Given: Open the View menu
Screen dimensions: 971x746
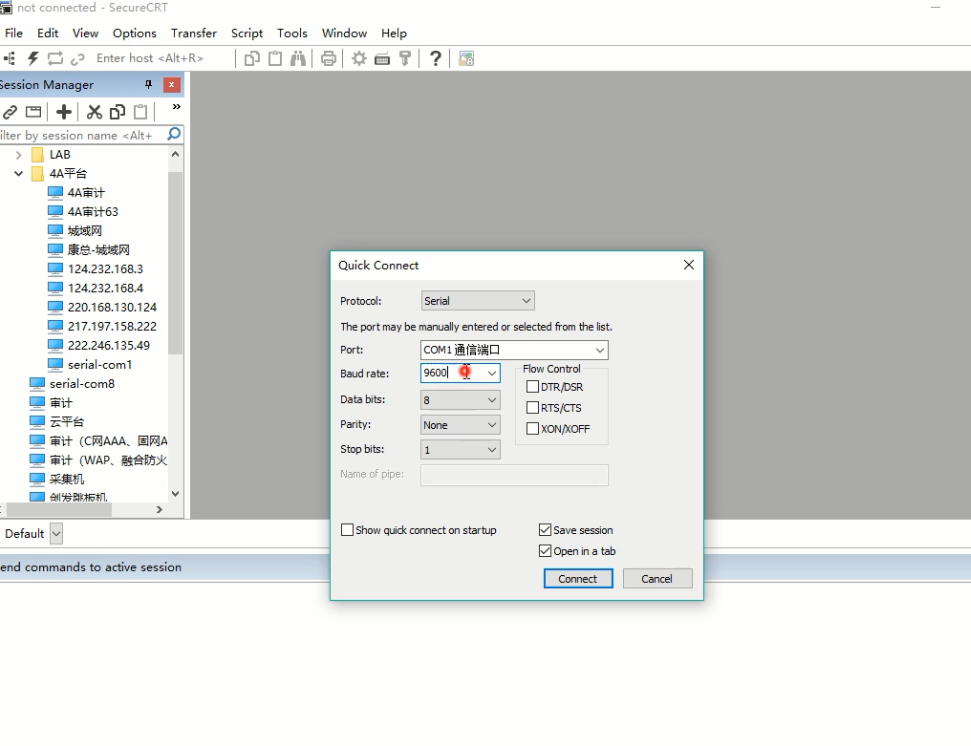Looking at the screenshot, I should 85,33.
